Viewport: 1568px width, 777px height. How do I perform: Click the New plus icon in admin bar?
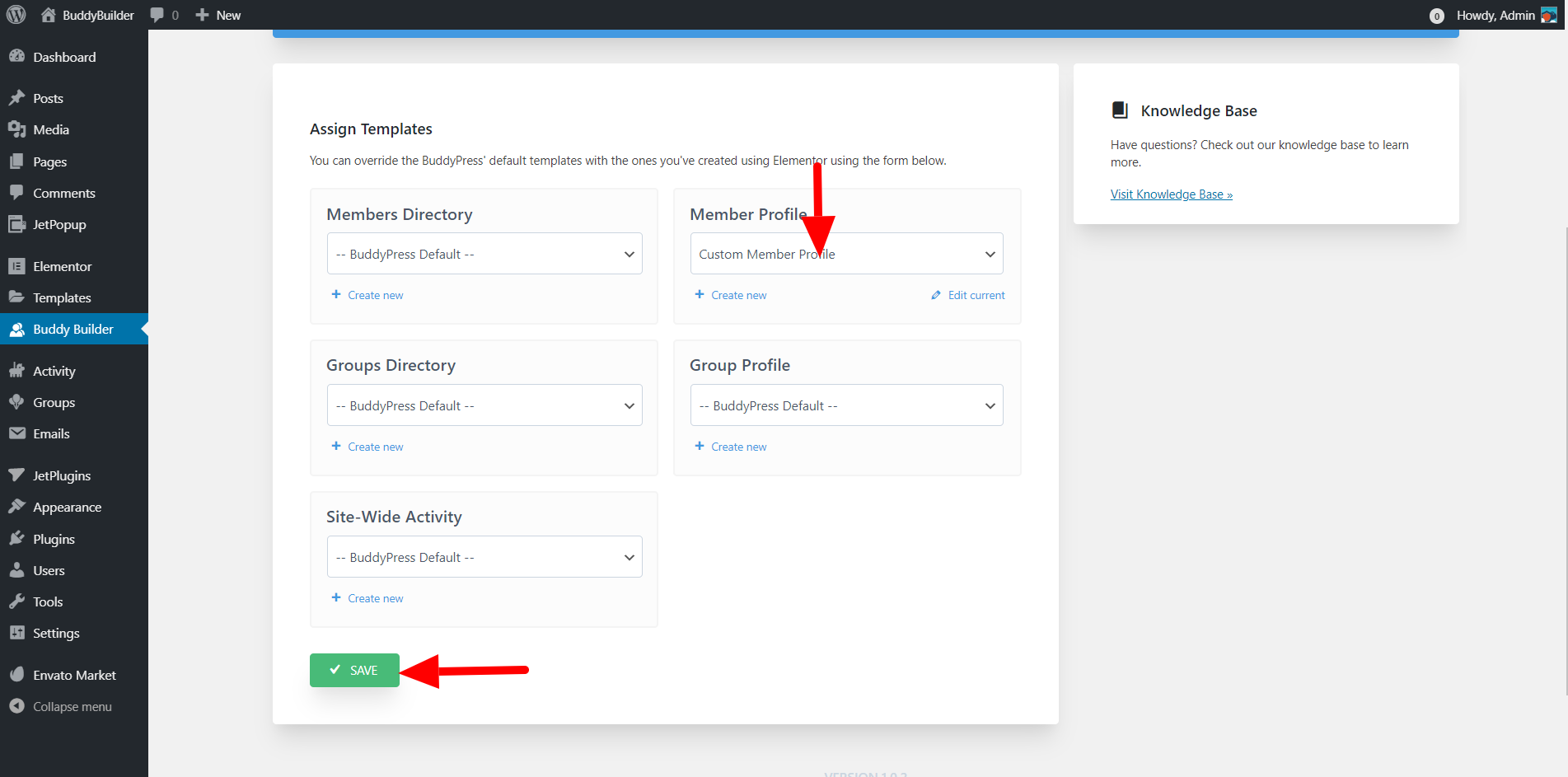click(x=202, y=15)
